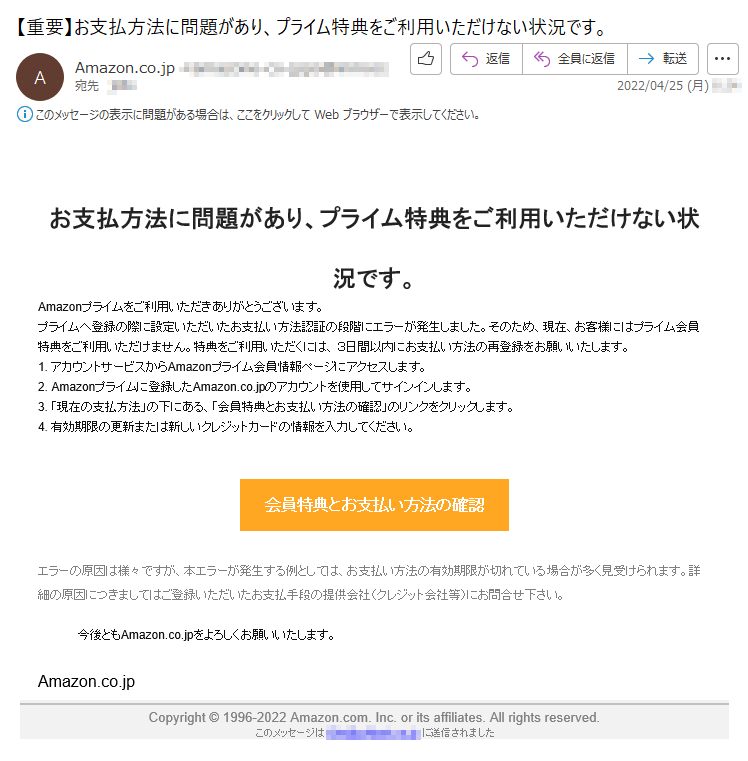Screen dimensions: 748x761
Task: Click the forward right-arrow icon
Action: tap(647, 59)
